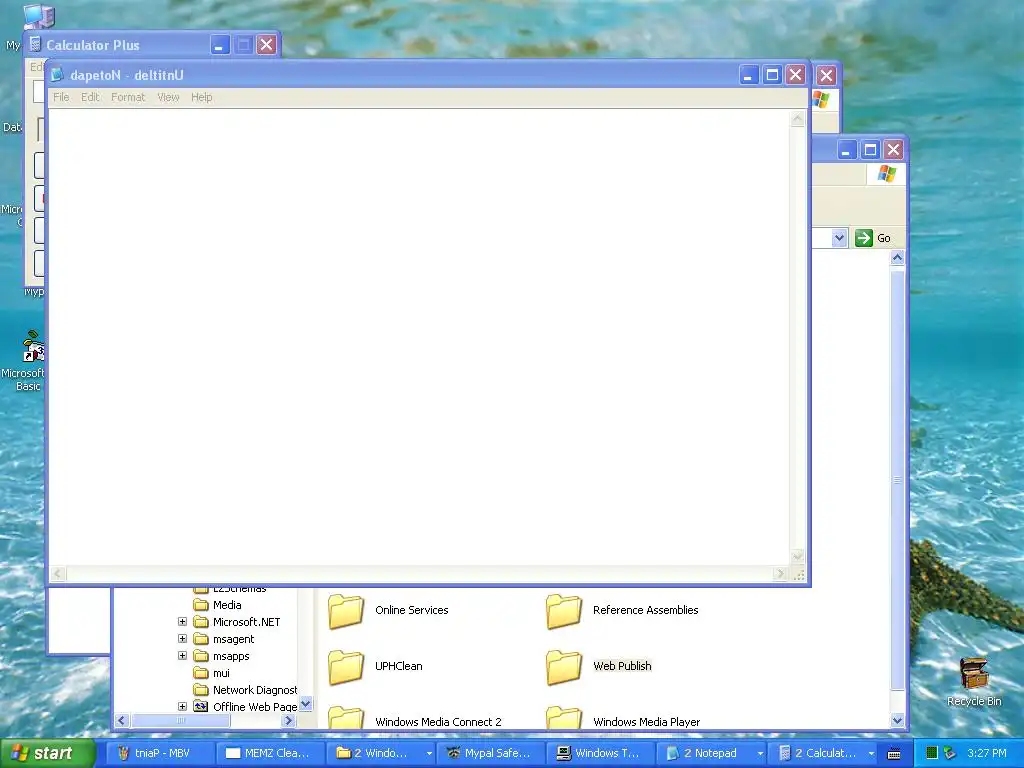Open the Help menu in Notepad

201,97
